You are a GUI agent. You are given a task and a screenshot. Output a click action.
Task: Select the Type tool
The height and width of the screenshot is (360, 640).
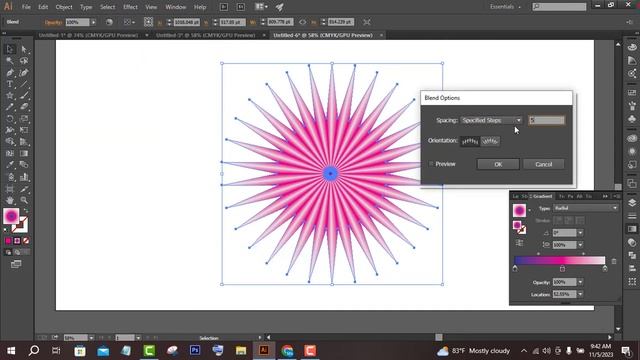(x=10, y=84)
